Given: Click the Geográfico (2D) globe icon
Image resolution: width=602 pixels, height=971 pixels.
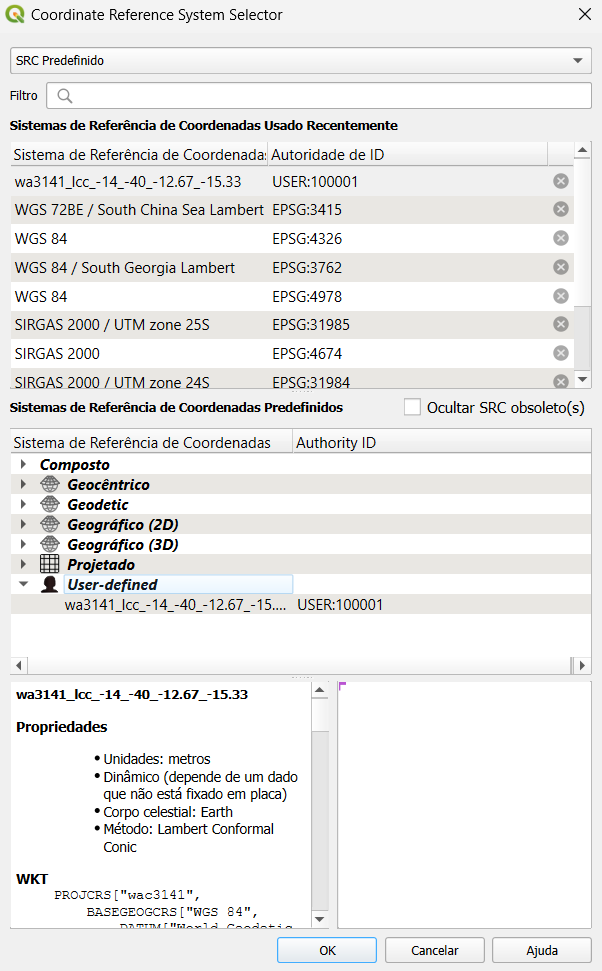Looking at the screenshot, I should [50, 524].
